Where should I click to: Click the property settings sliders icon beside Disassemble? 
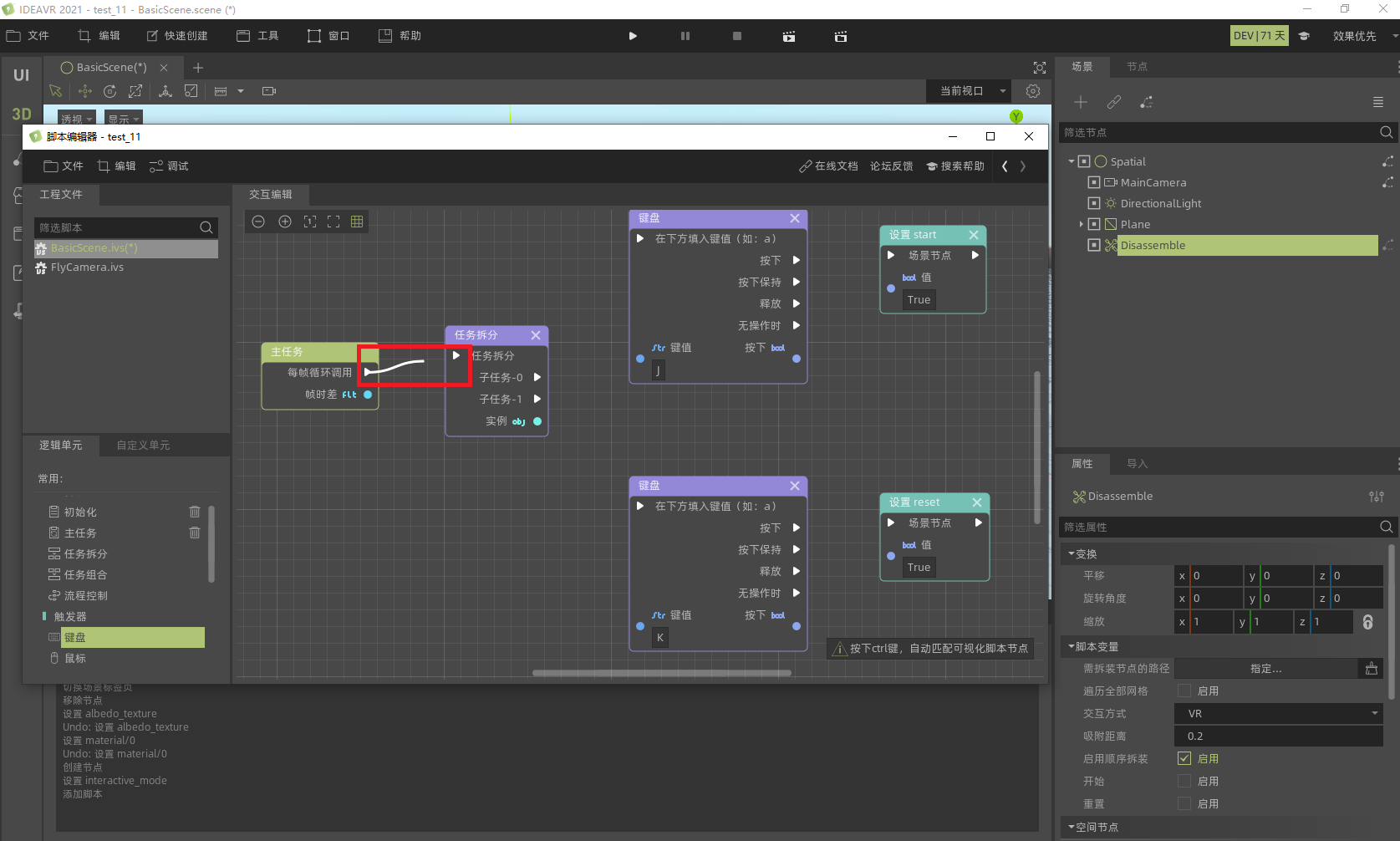[x=1377, y=497]
